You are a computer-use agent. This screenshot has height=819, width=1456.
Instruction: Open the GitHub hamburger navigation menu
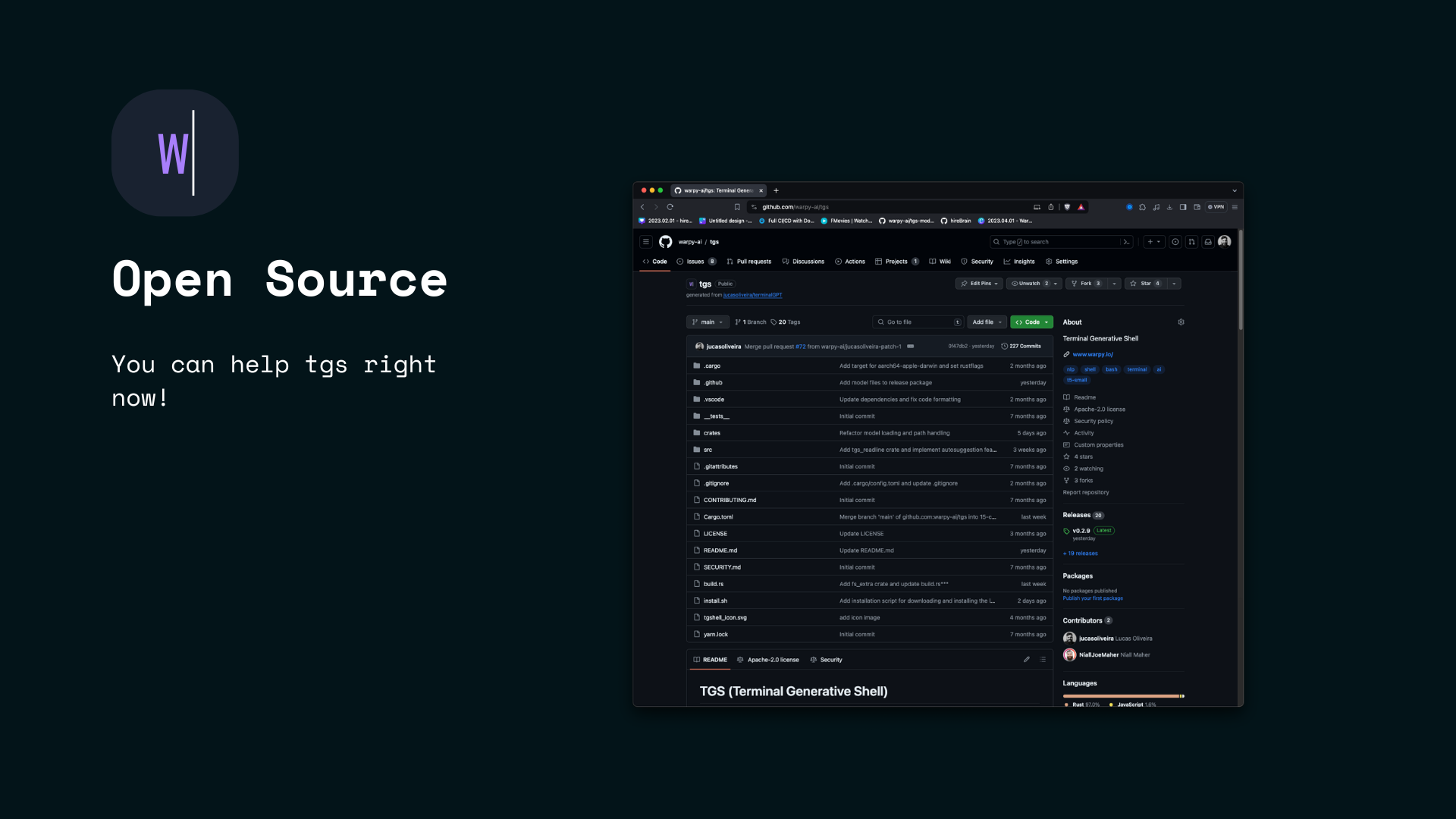[x=645, y=242]
